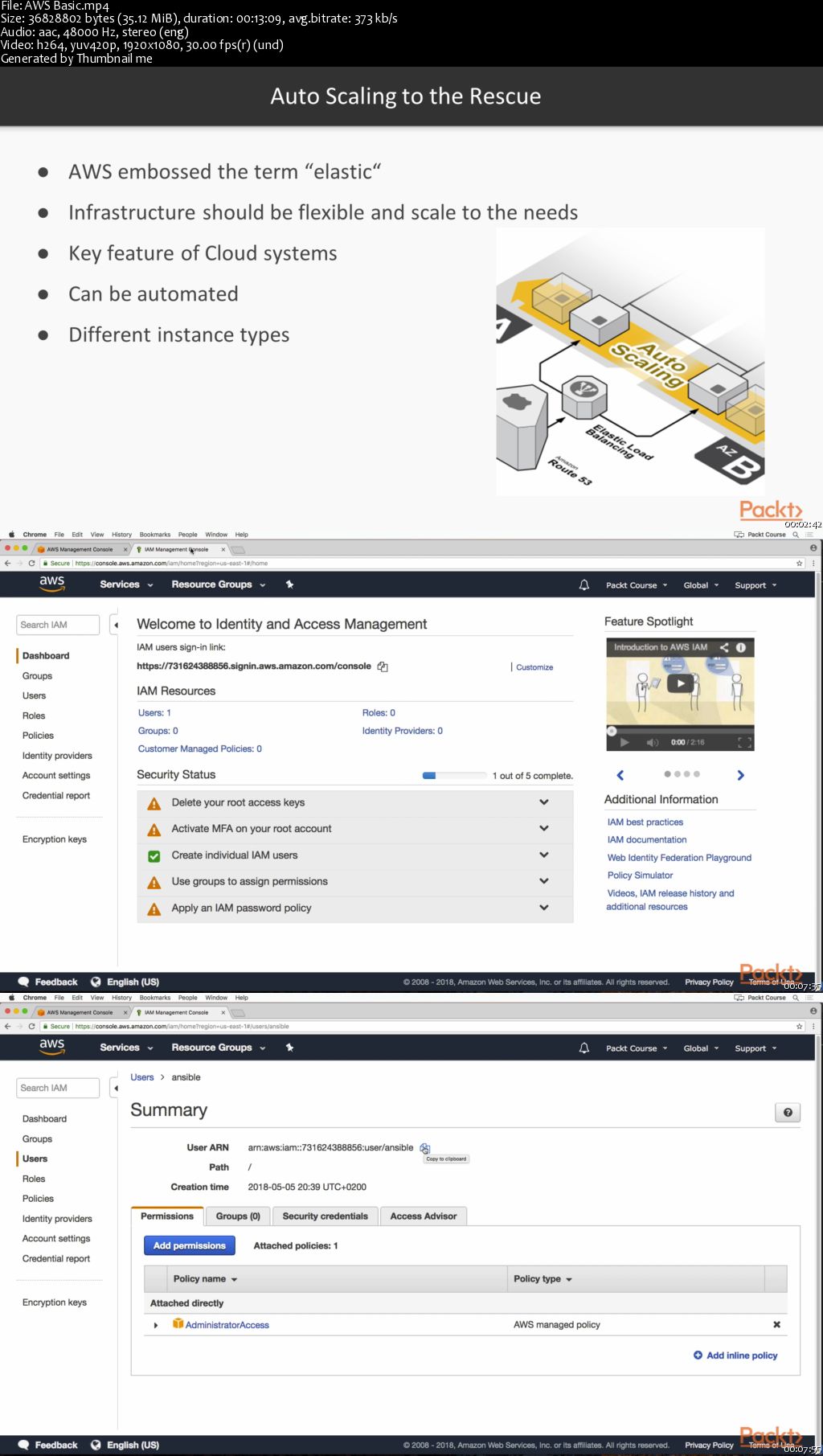Expand Use groups to assign permissions
The height and width of the screenshot is (1456, 823).
pyautogui.click(x=544, y=881)
